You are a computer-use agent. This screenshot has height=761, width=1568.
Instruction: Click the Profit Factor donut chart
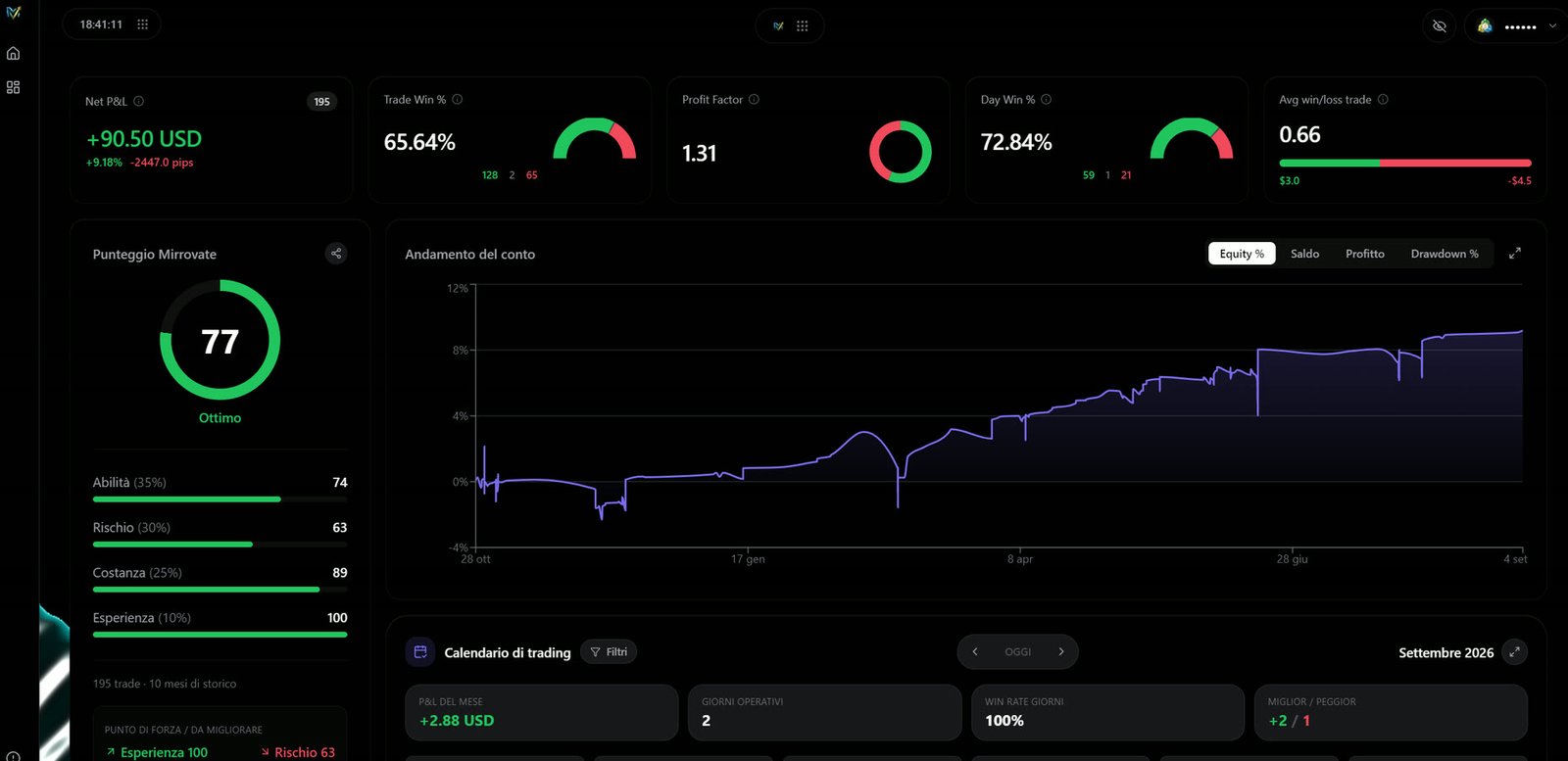tap(900, 152)
